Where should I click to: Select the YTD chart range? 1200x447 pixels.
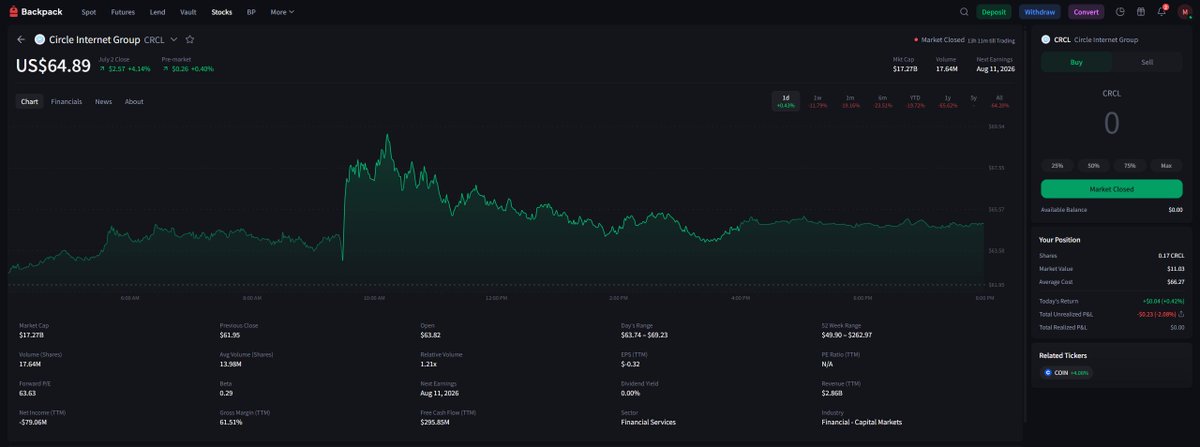914,101
